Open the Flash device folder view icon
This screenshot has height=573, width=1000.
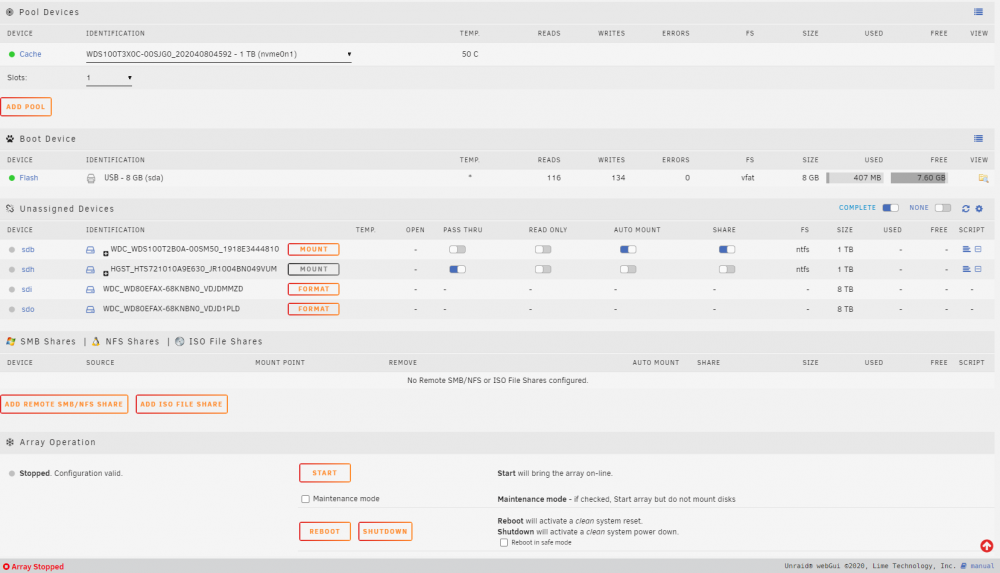click(x=983, y=178)
